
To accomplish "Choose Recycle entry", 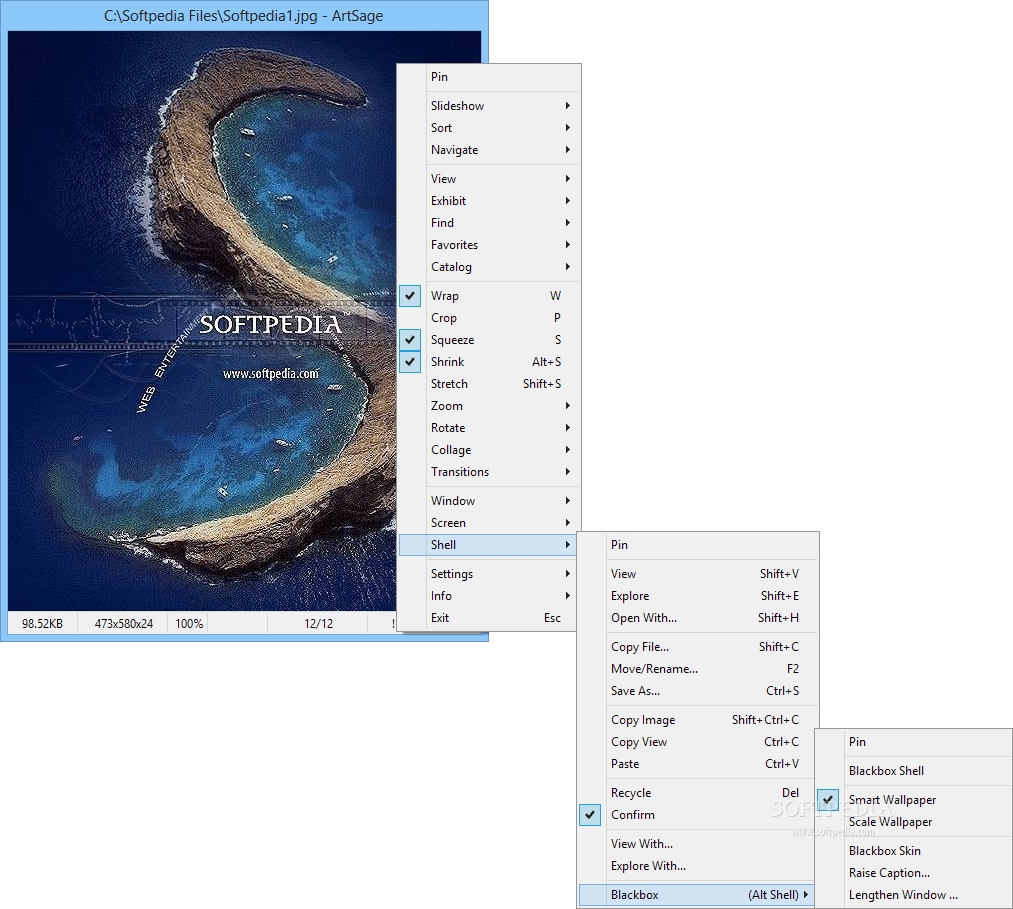I will (x=698, y=793).
